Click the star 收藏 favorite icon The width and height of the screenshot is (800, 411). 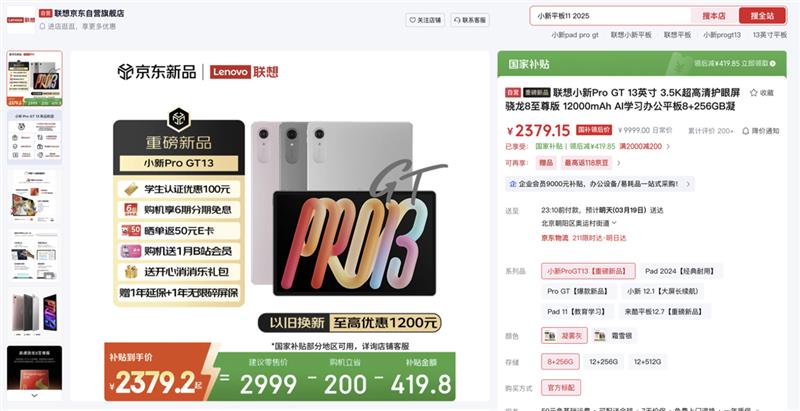754,93
